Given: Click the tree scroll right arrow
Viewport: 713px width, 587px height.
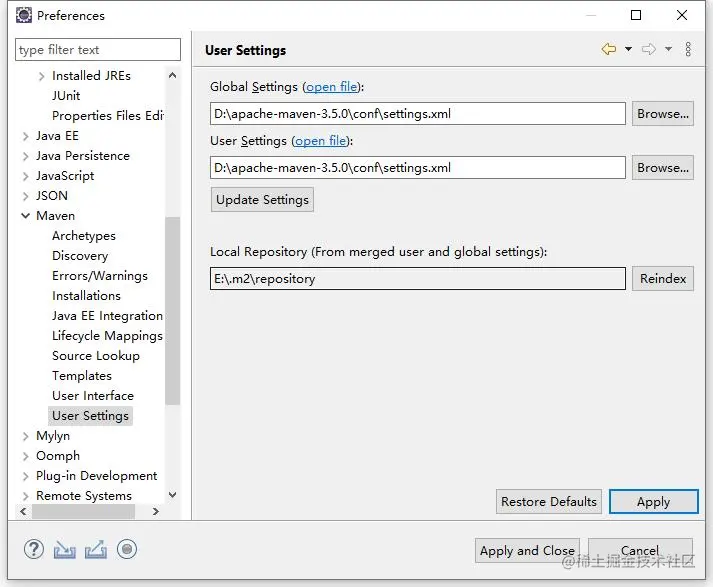Looking at the screenshot, I should tap(156, 512).
